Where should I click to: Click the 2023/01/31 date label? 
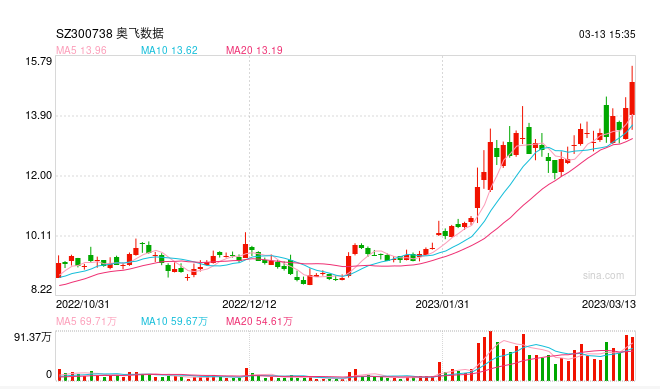pos(442,304)
